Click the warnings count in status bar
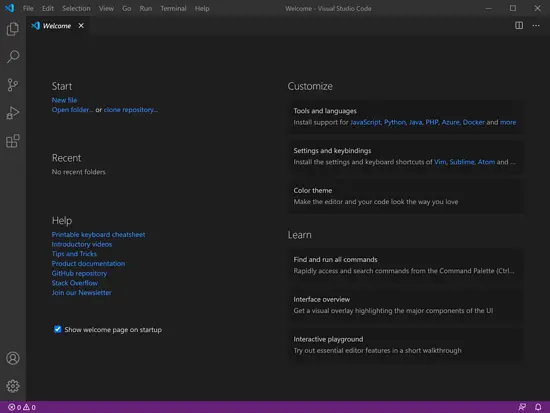Screen dimensions: 550x413 [29, 407]
